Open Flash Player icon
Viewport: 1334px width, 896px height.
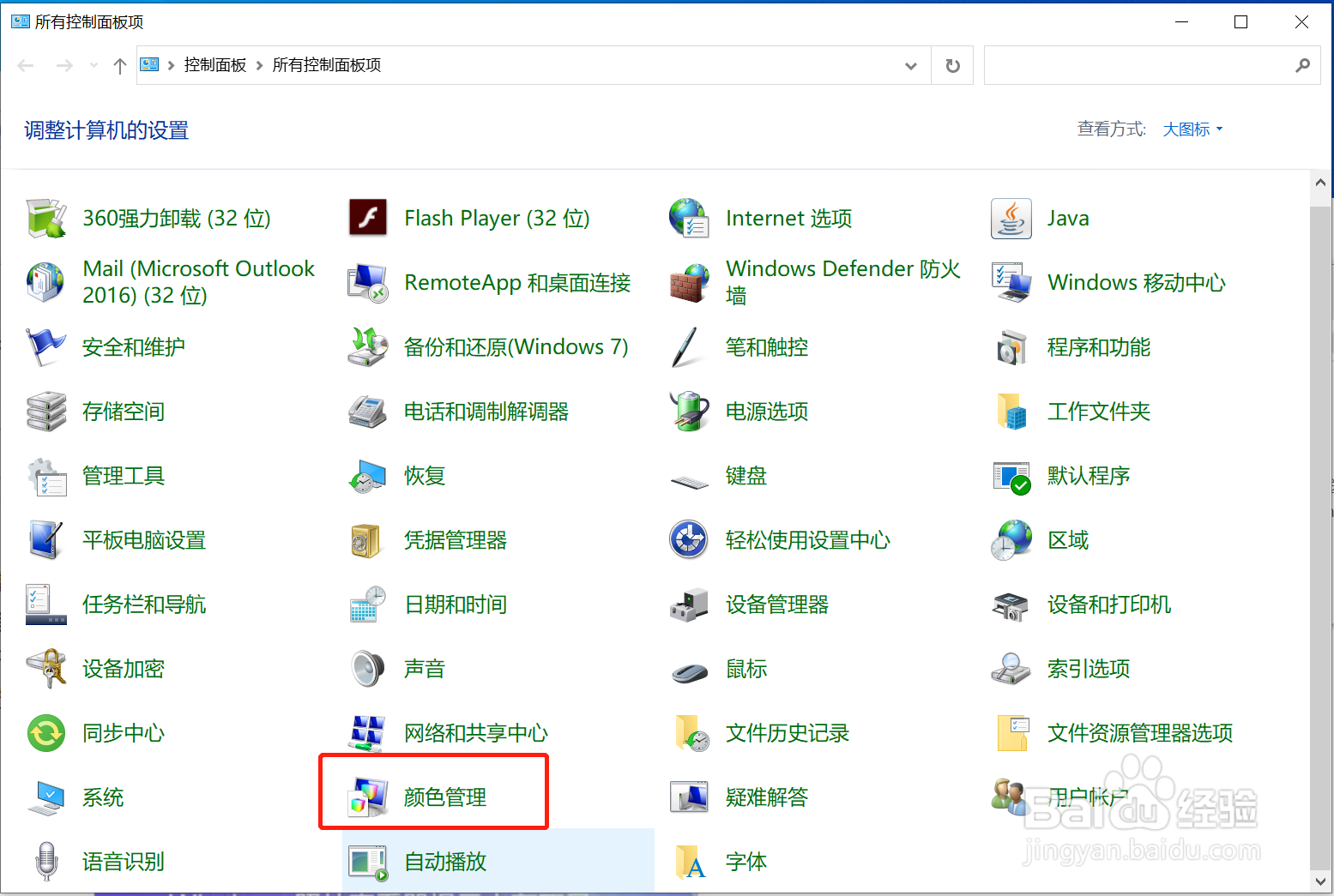click(x=368, y=218)
